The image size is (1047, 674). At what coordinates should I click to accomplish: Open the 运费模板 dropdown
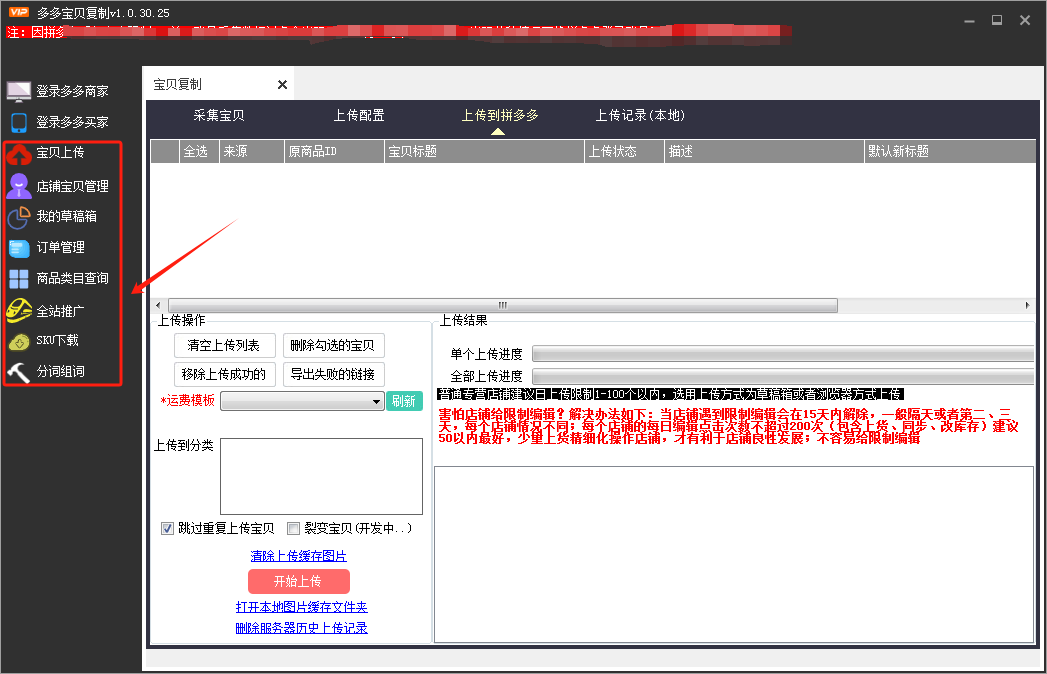302,401
